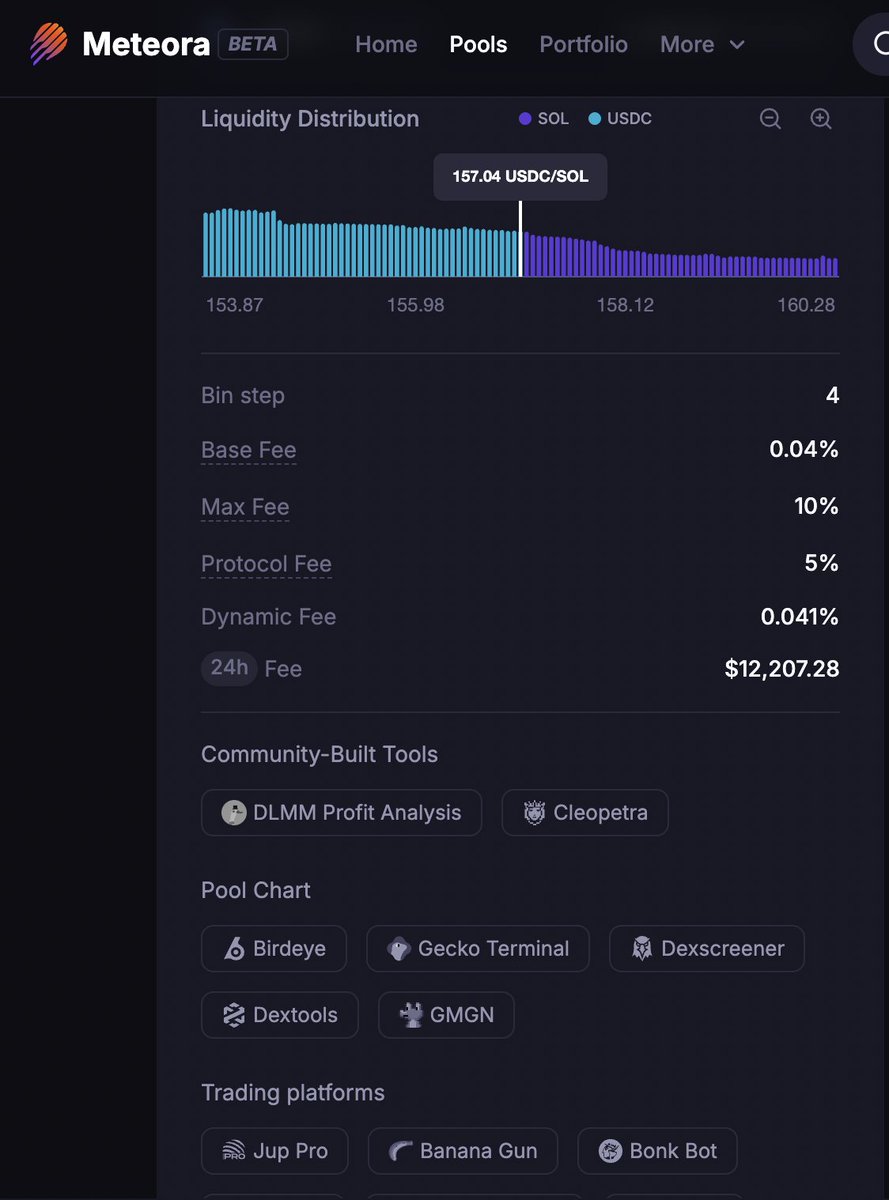This screenshot has height=1200, width=889.
Task: Click the Jup Pro logo icon
Action: click(x=234, y=1151)
